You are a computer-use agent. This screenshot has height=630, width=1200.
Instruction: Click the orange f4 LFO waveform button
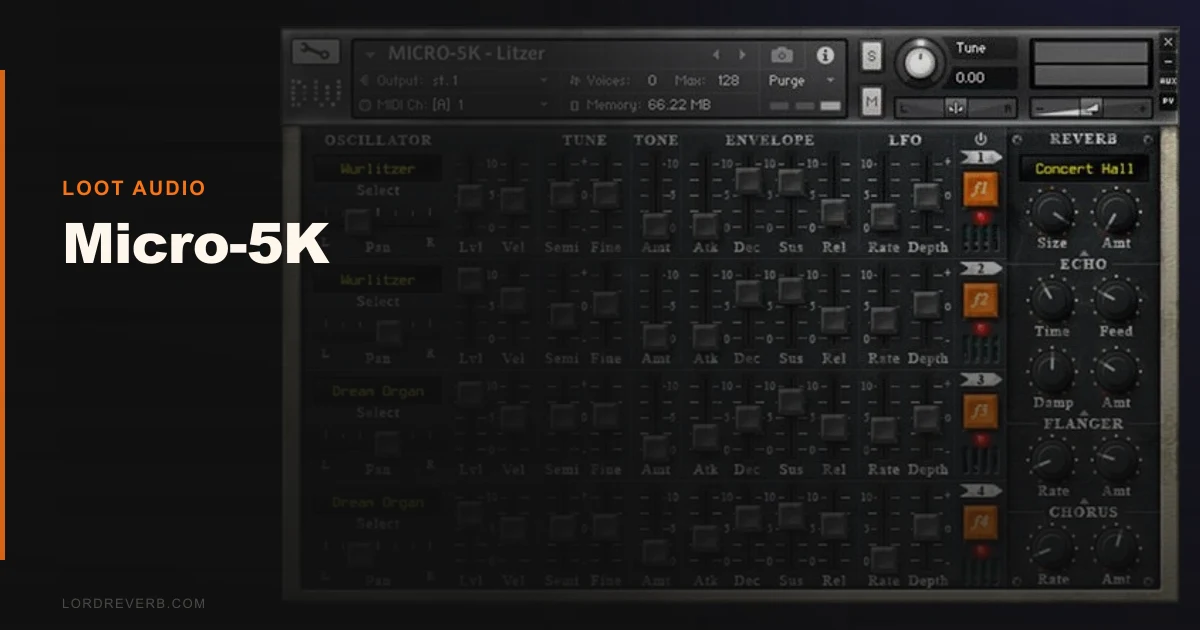980,522
